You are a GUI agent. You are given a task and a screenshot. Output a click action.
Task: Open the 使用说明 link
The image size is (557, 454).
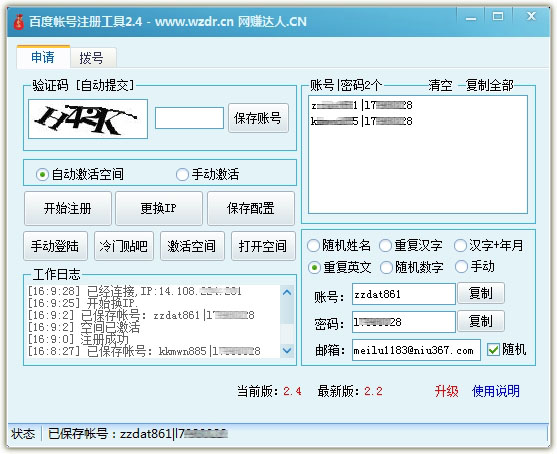(x=496, y=391)
